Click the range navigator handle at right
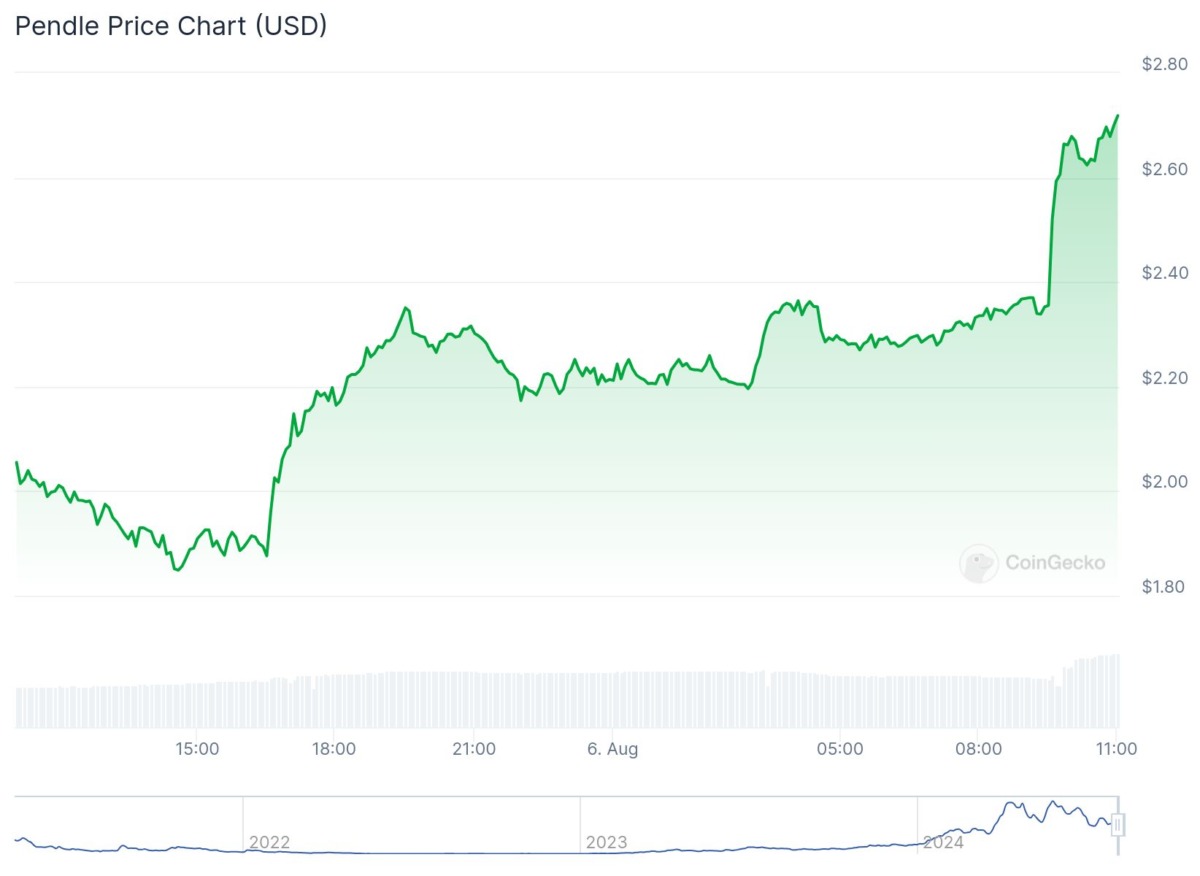 point(1118,825)
